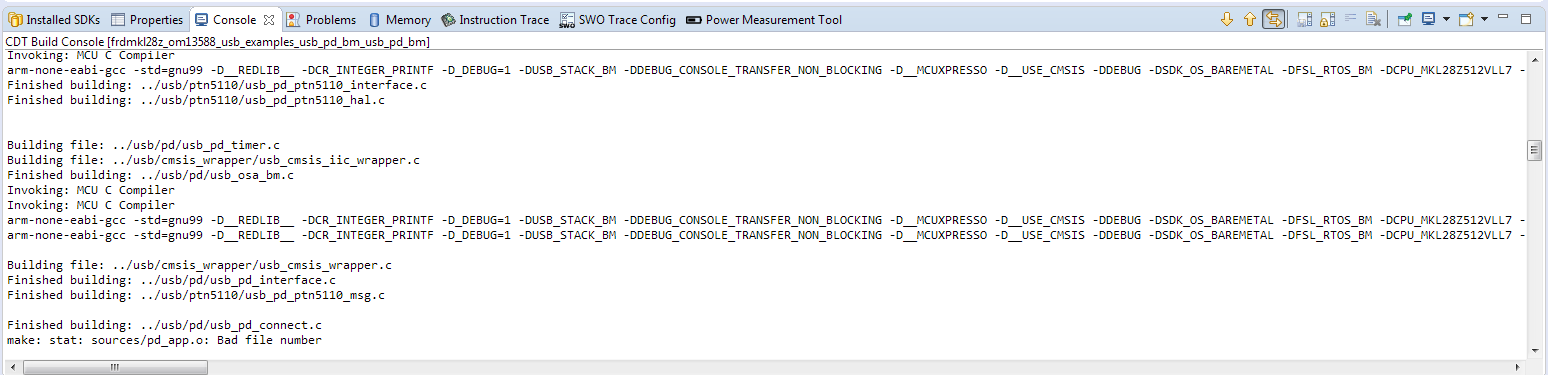Click the Show Next Error down arrow

tap(1227, 19)
